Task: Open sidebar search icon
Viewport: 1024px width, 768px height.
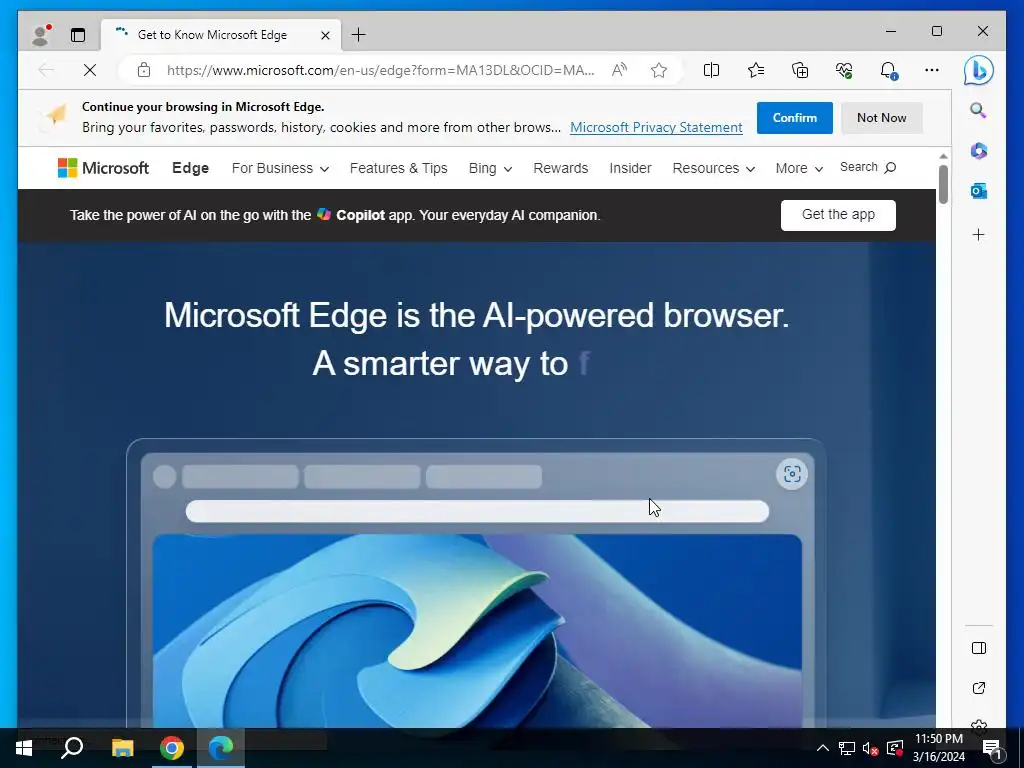Action: (978, 110)
